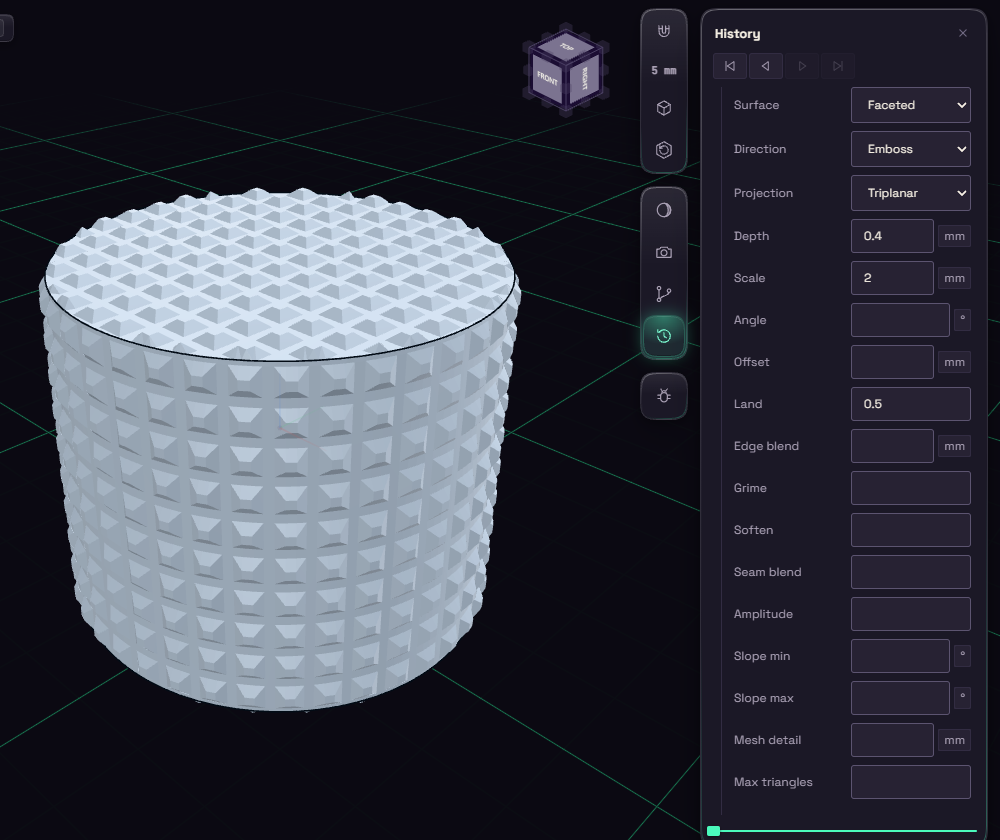Open the branch graph icon

point(664,294)
